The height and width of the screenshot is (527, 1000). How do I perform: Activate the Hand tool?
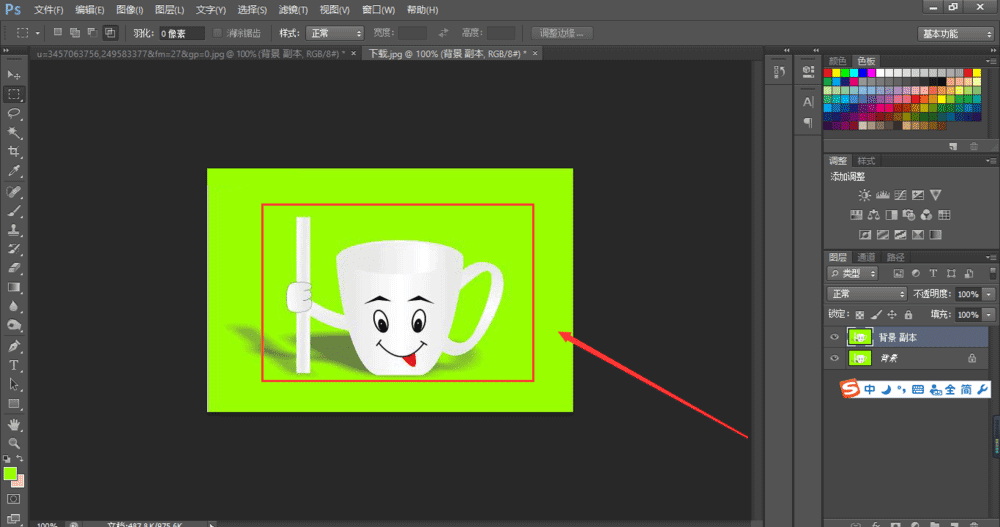click(x=14, y=424)
